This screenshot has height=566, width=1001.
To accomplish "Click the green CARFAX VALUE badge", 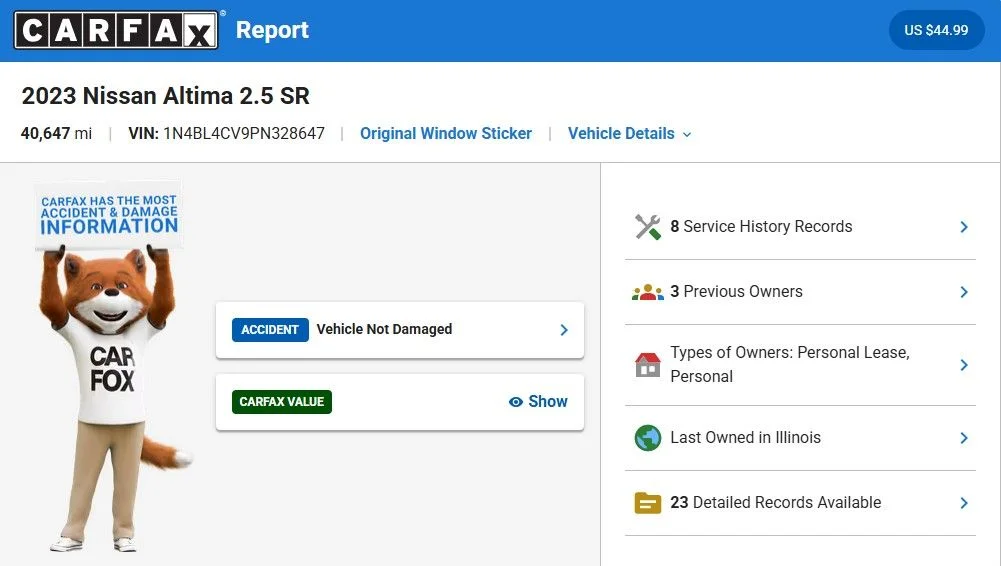I will click(x=282, y=402).
